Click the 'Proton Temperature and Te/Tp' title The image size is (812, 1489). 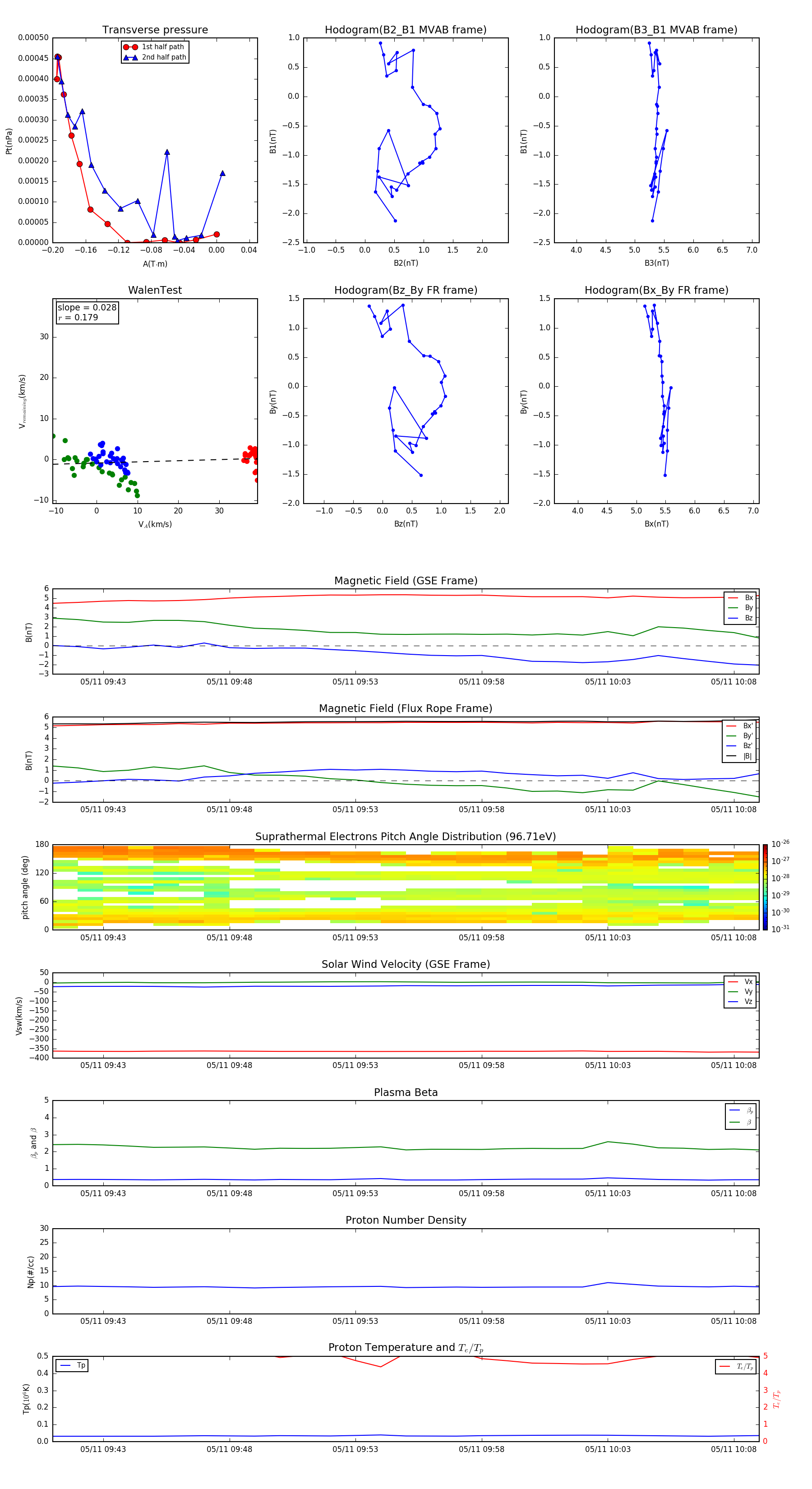coord(406,1347)
